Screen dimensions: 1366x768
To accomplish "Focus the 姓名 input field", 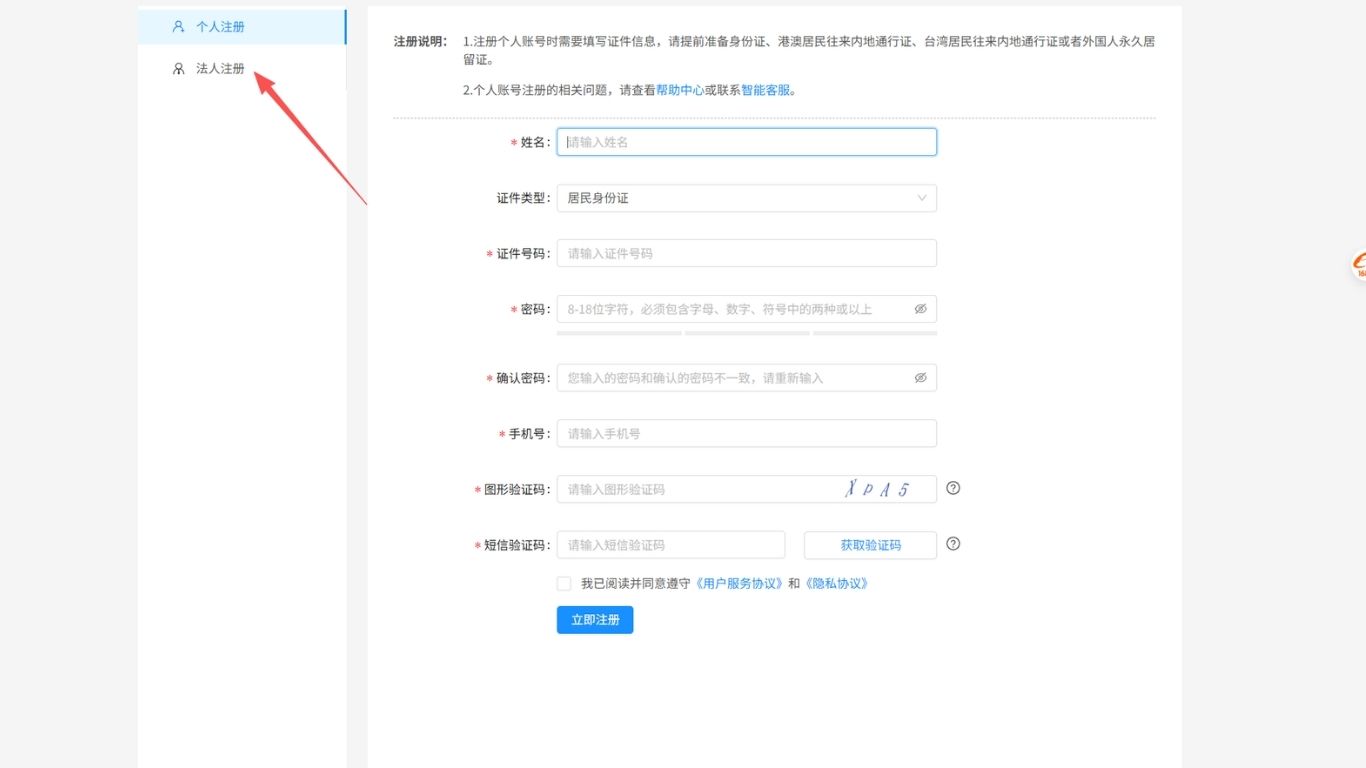I will pos(746,142).
